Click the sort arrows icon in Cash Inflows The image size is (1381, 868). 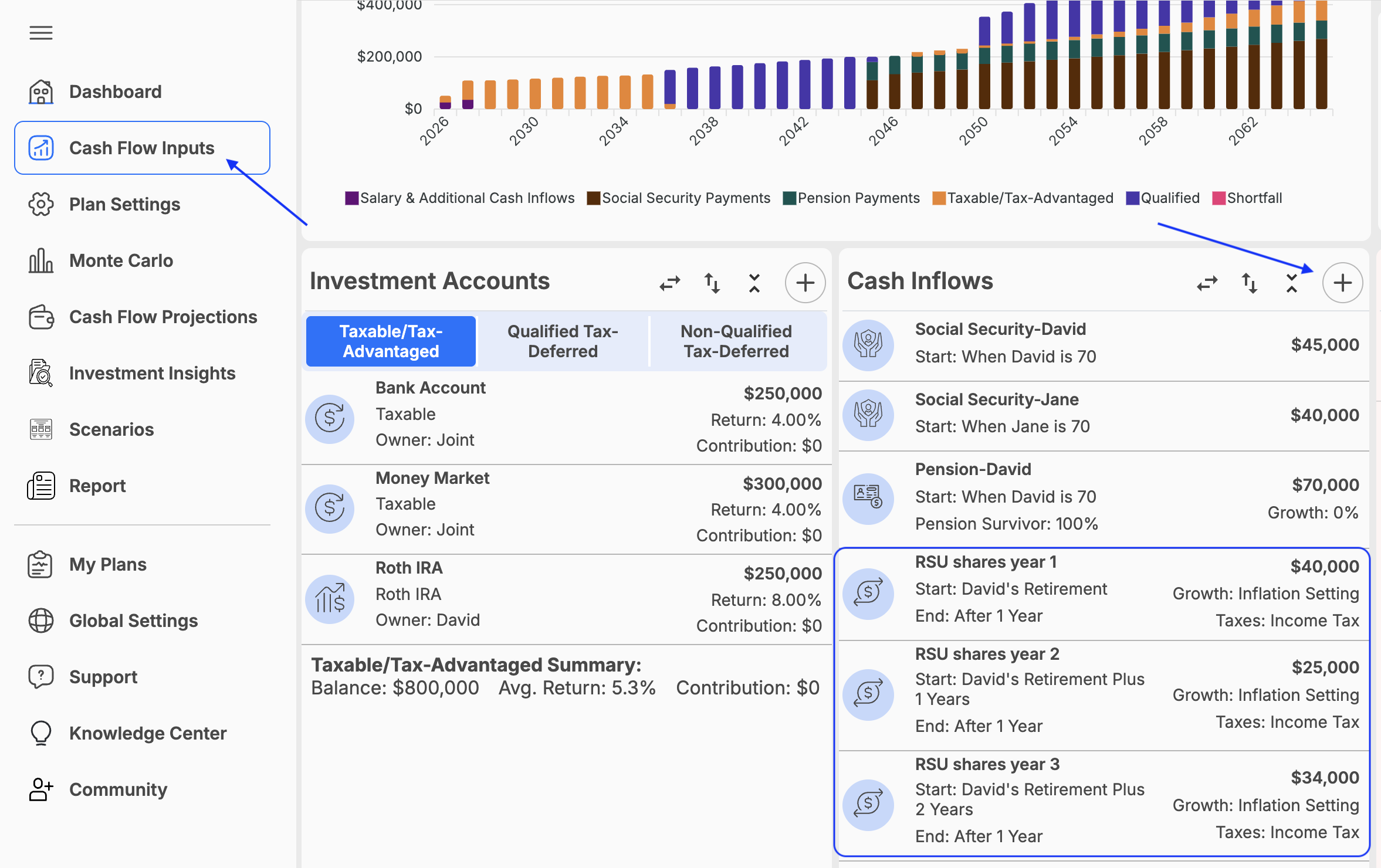click(x=1249, y=283)
